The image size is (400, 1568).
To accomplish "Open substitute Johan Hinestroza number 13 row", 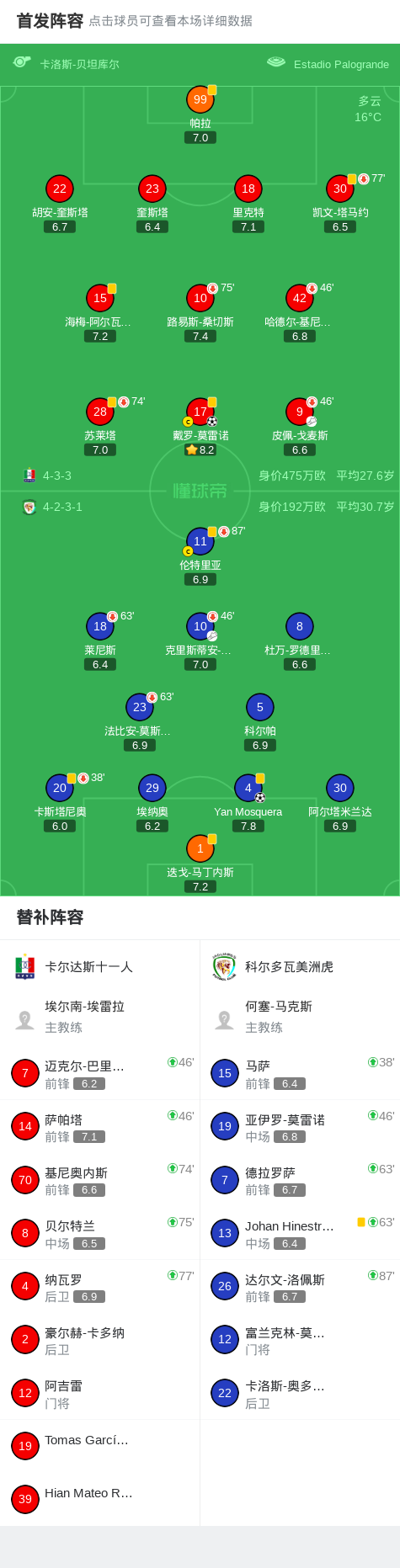I will tap(300, 1233).
